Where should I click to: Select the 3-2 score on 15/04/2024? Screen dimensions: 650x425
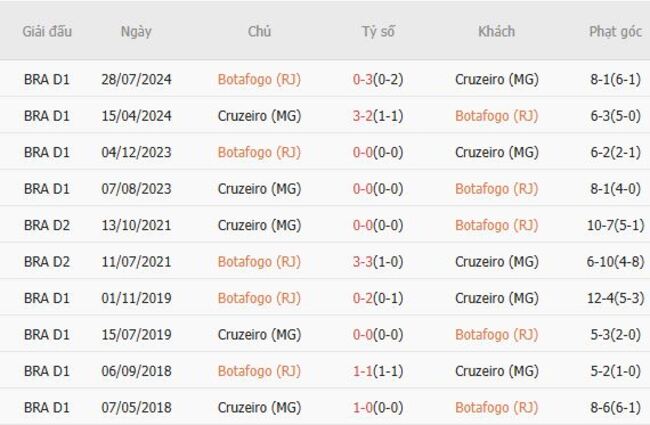point(362,116)
